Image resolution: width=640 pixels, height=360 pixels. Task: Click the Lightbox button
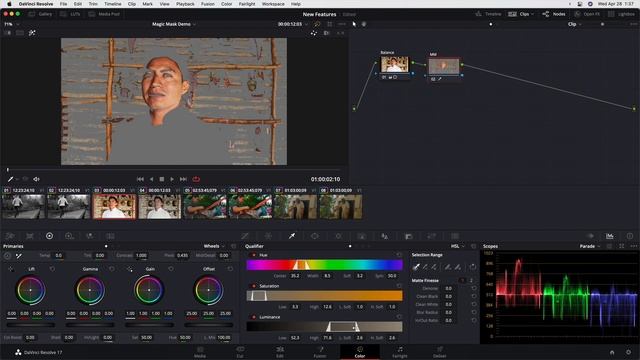[621, 14]
